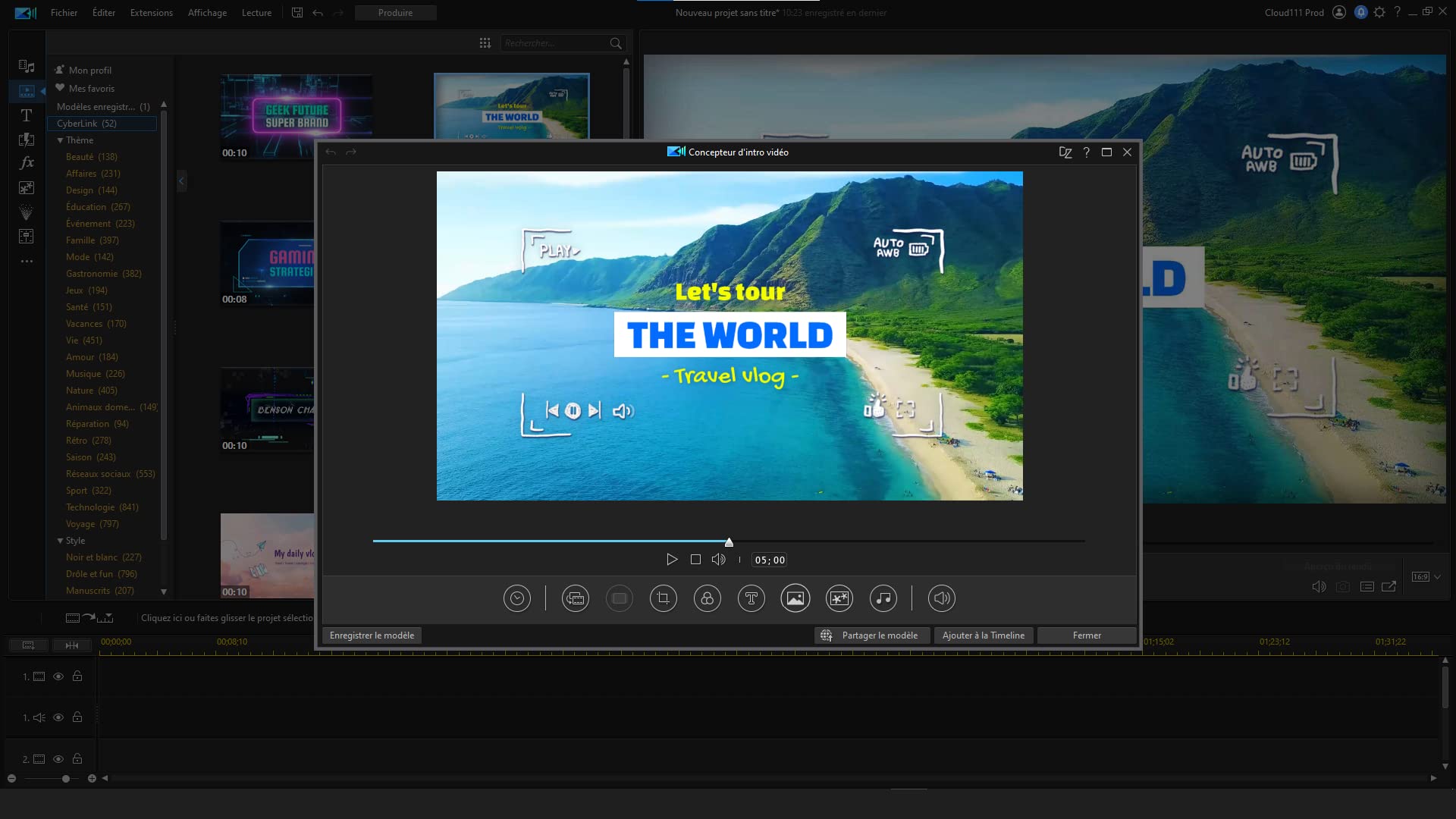
Task: Open the Fichier menu
Action: coord(64,13)
